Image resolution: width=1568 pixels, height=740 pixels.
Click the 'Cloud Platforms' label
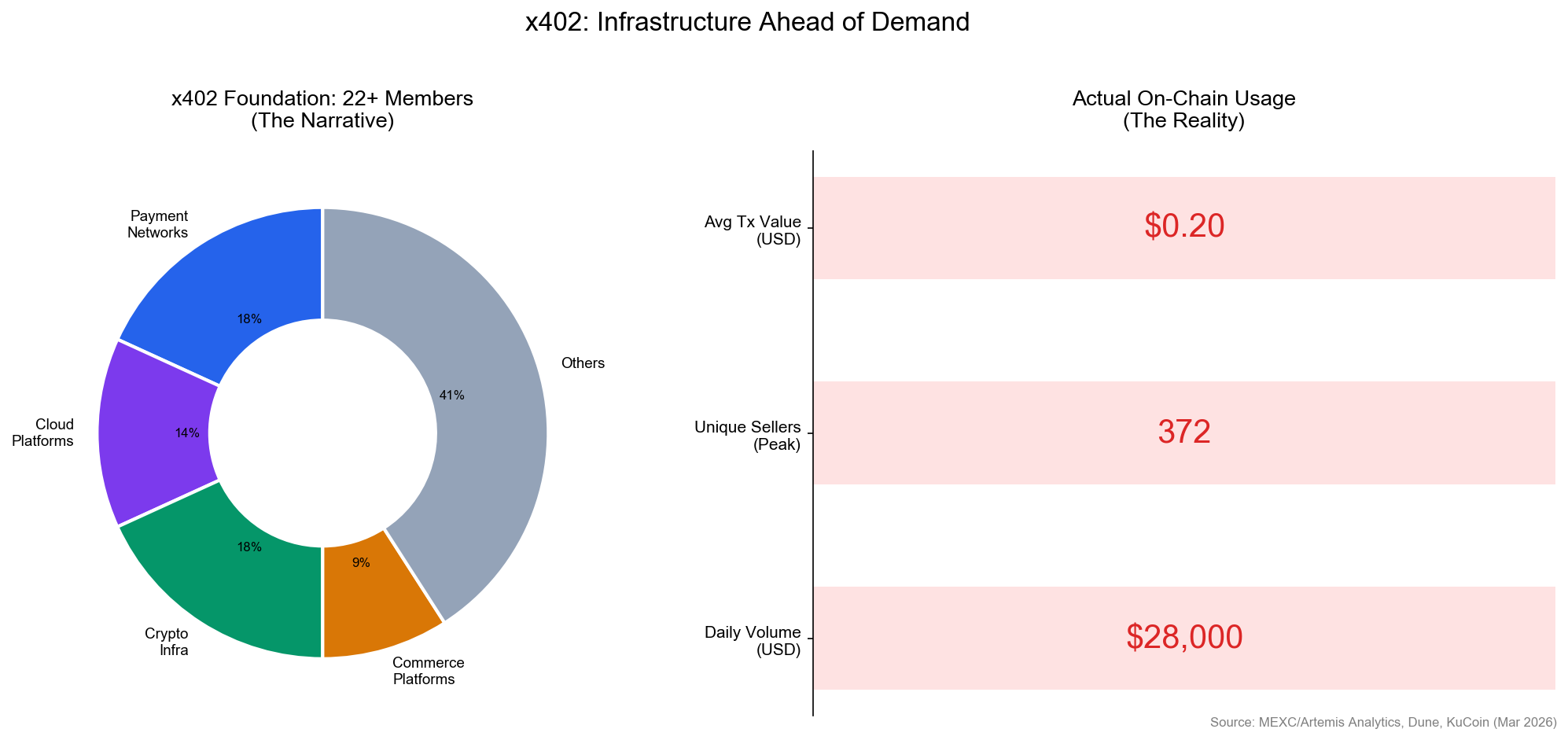(42, 433)
